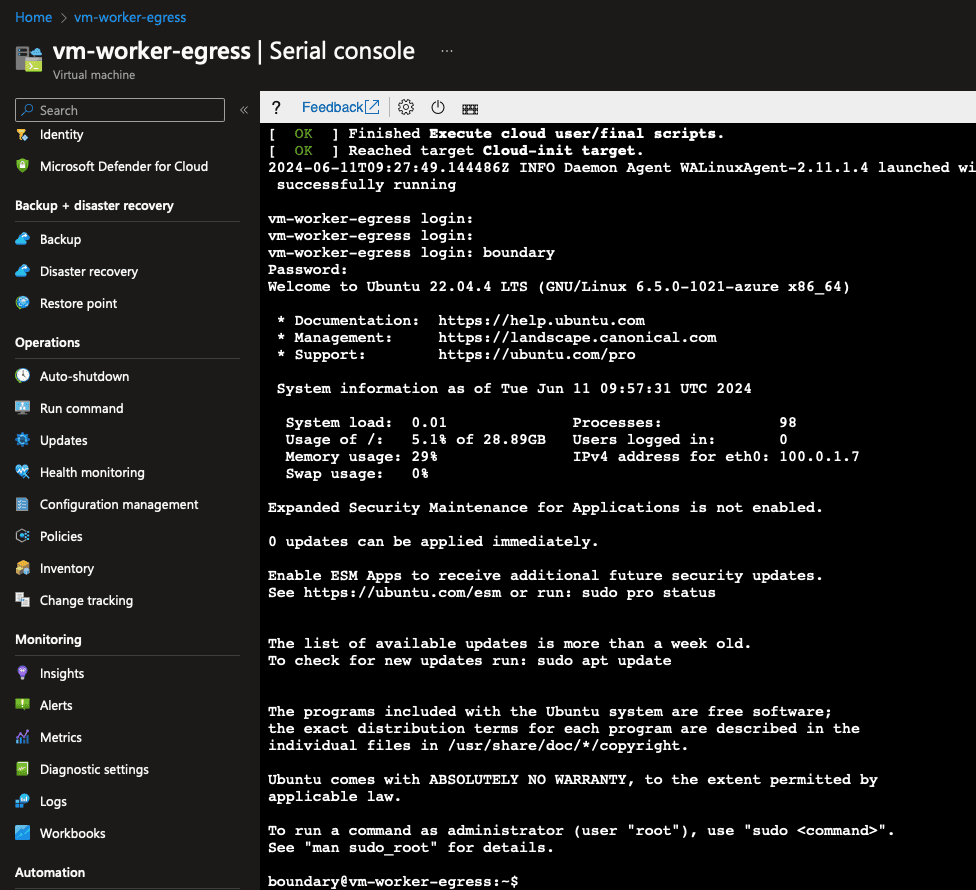Select Disaster recovery in sidebar
976x890 pixels.
point(88,271)
